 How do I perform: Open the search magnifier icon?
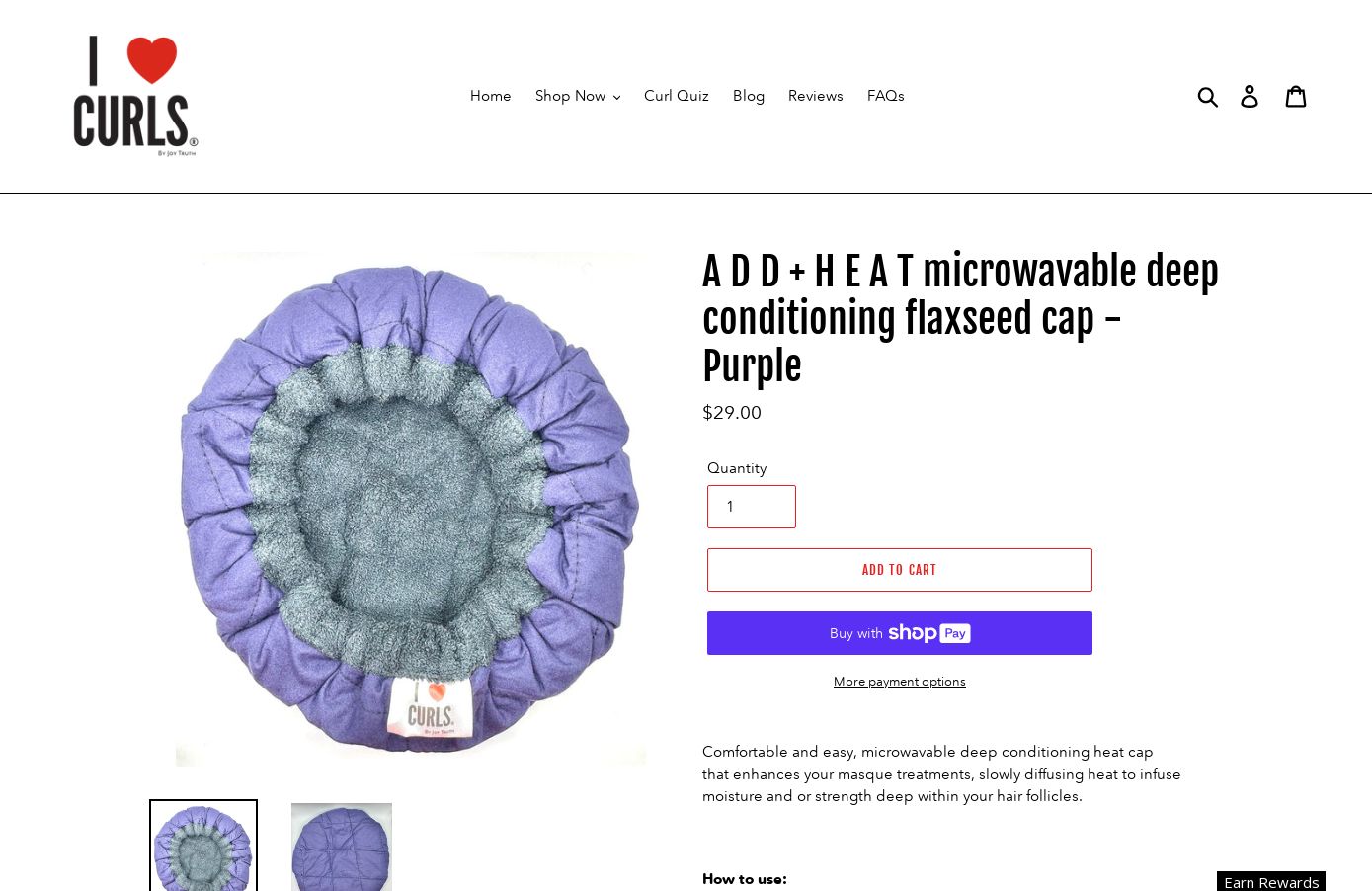pyautogui.click(x=1207, y=96)
